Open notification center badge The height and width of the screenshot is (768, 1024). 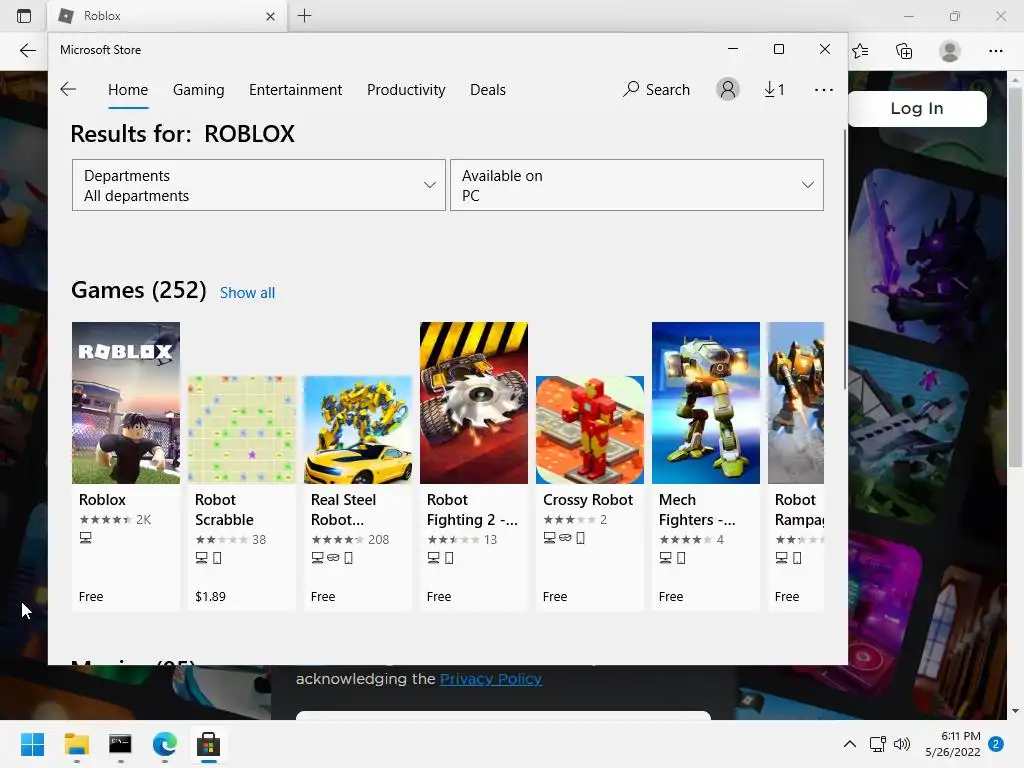(996, 744)
